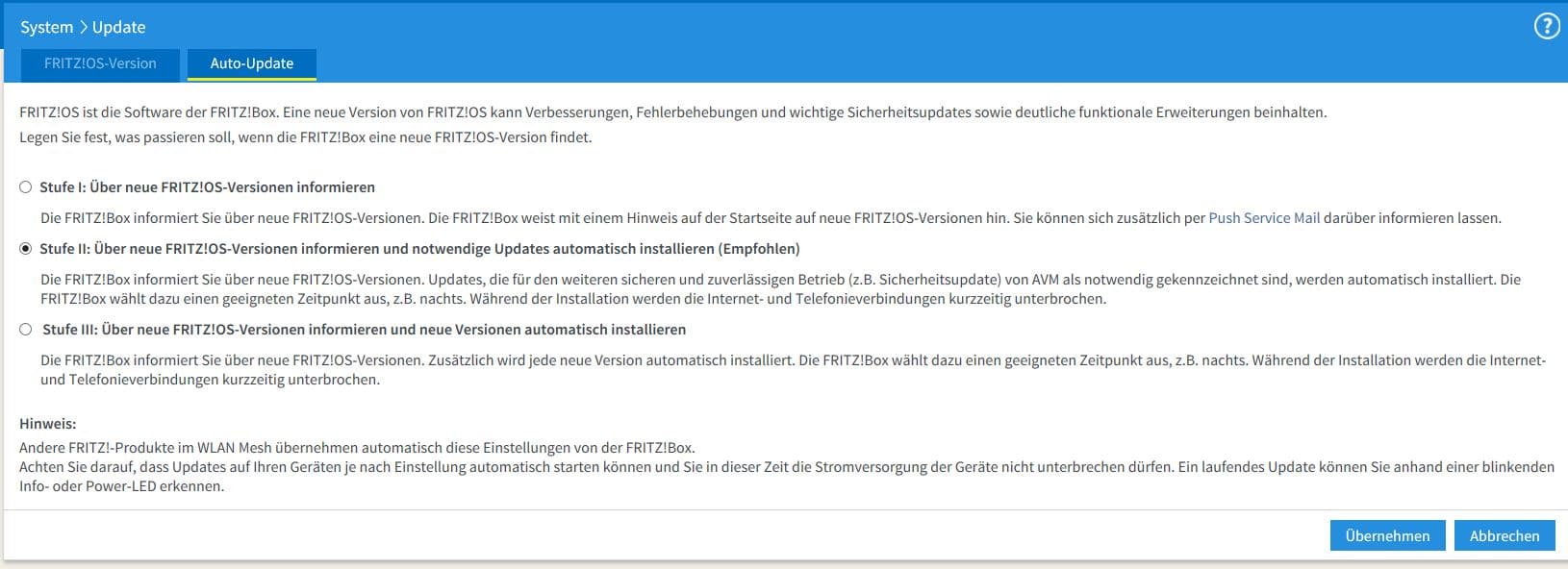Click System in the breadcrumb
This screenshot has width=1568, height=569.
(46, 27)
